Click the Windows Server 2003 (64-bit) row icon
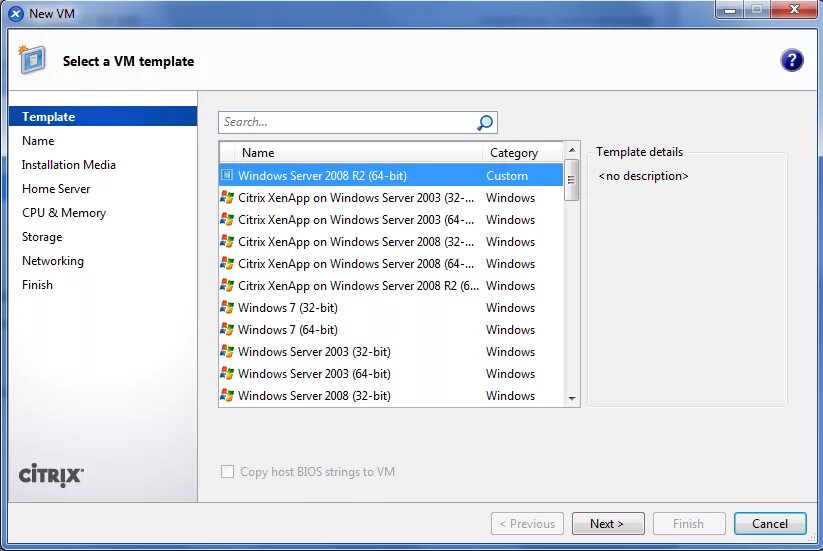The width and height of the screenshot is (823, 551). point(227,374)
